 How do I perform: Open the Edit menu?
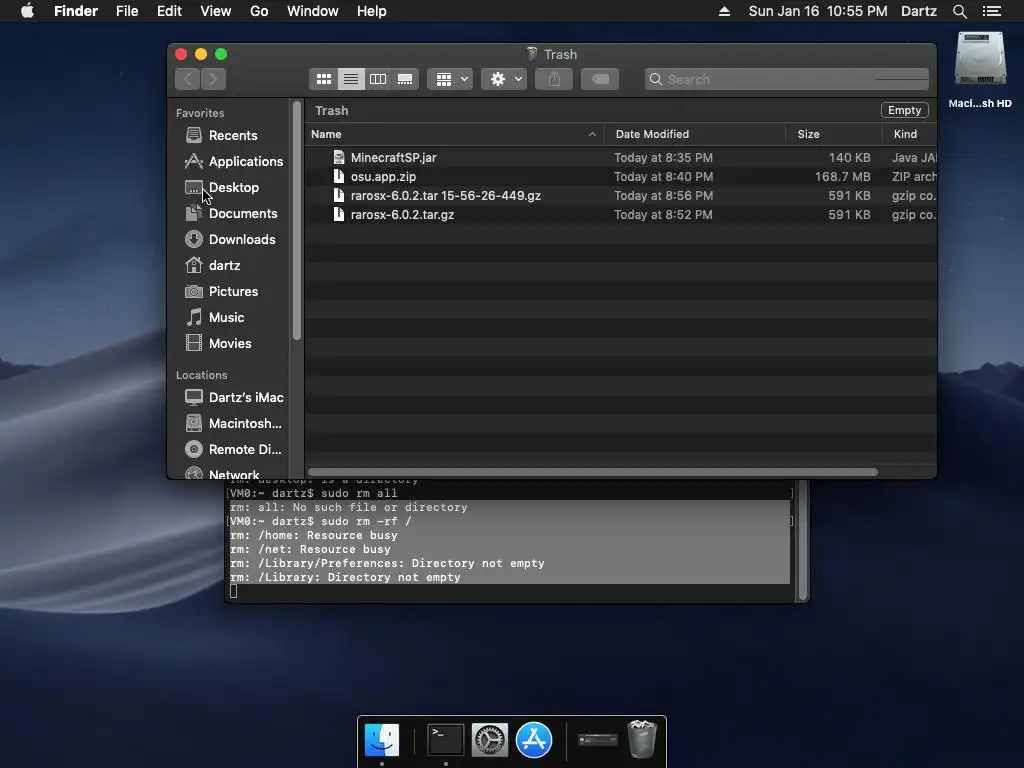tap(169, 11)
